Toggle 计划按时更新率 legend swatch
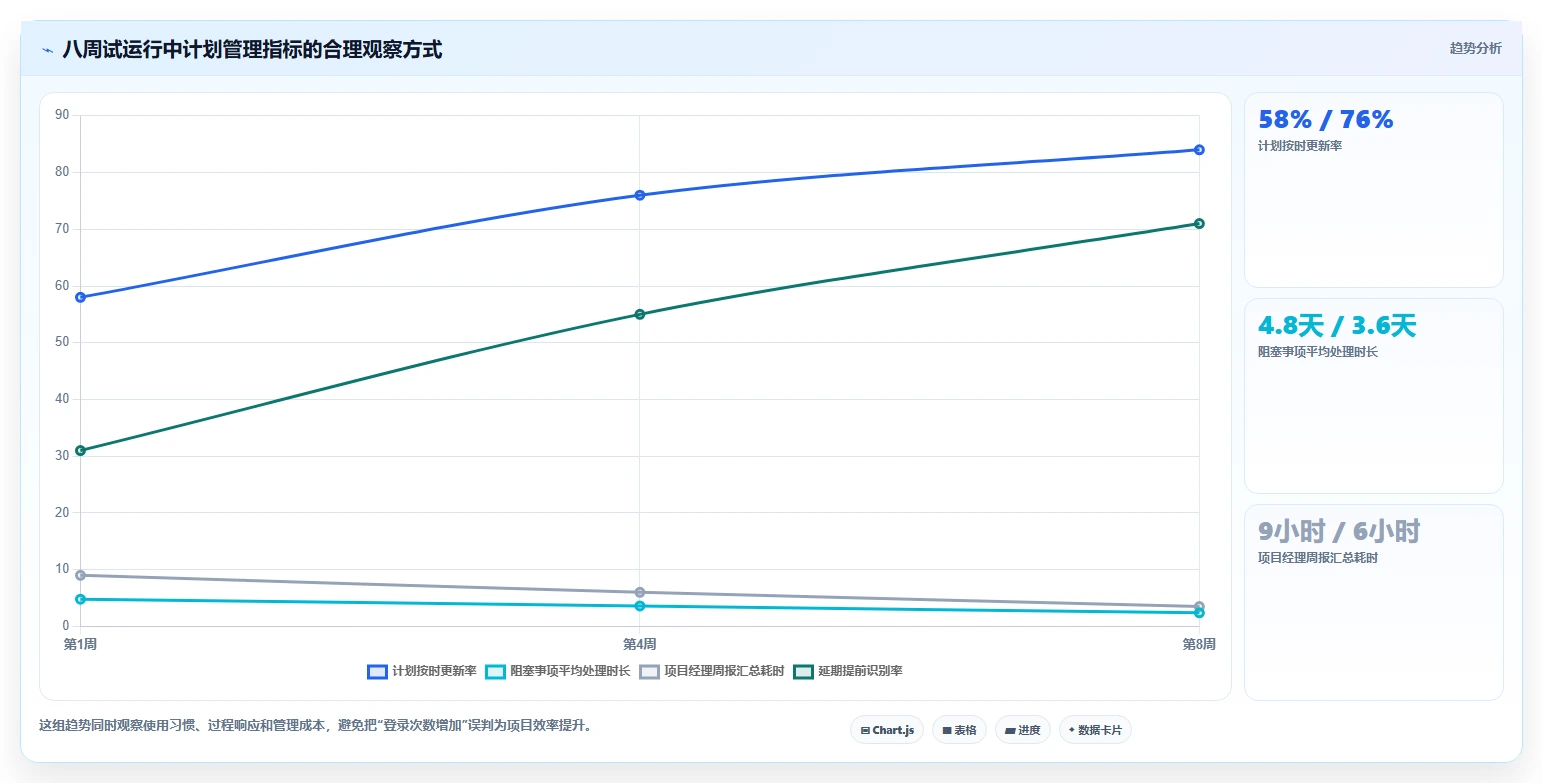The width and height of the screenshot is (1543, 783). tap(377, 672)
